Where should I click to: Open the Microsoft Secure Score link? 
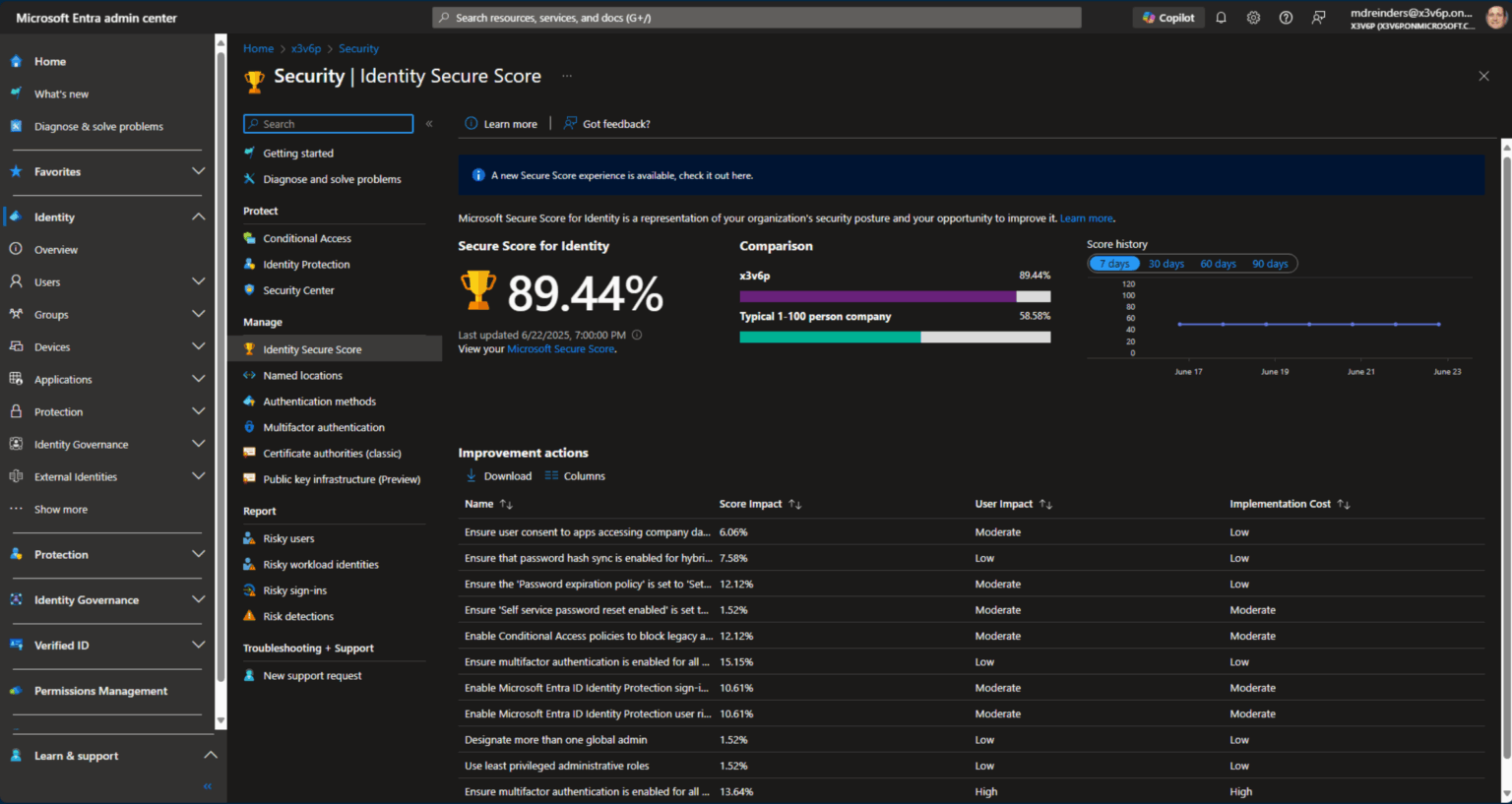click(560, 347)
